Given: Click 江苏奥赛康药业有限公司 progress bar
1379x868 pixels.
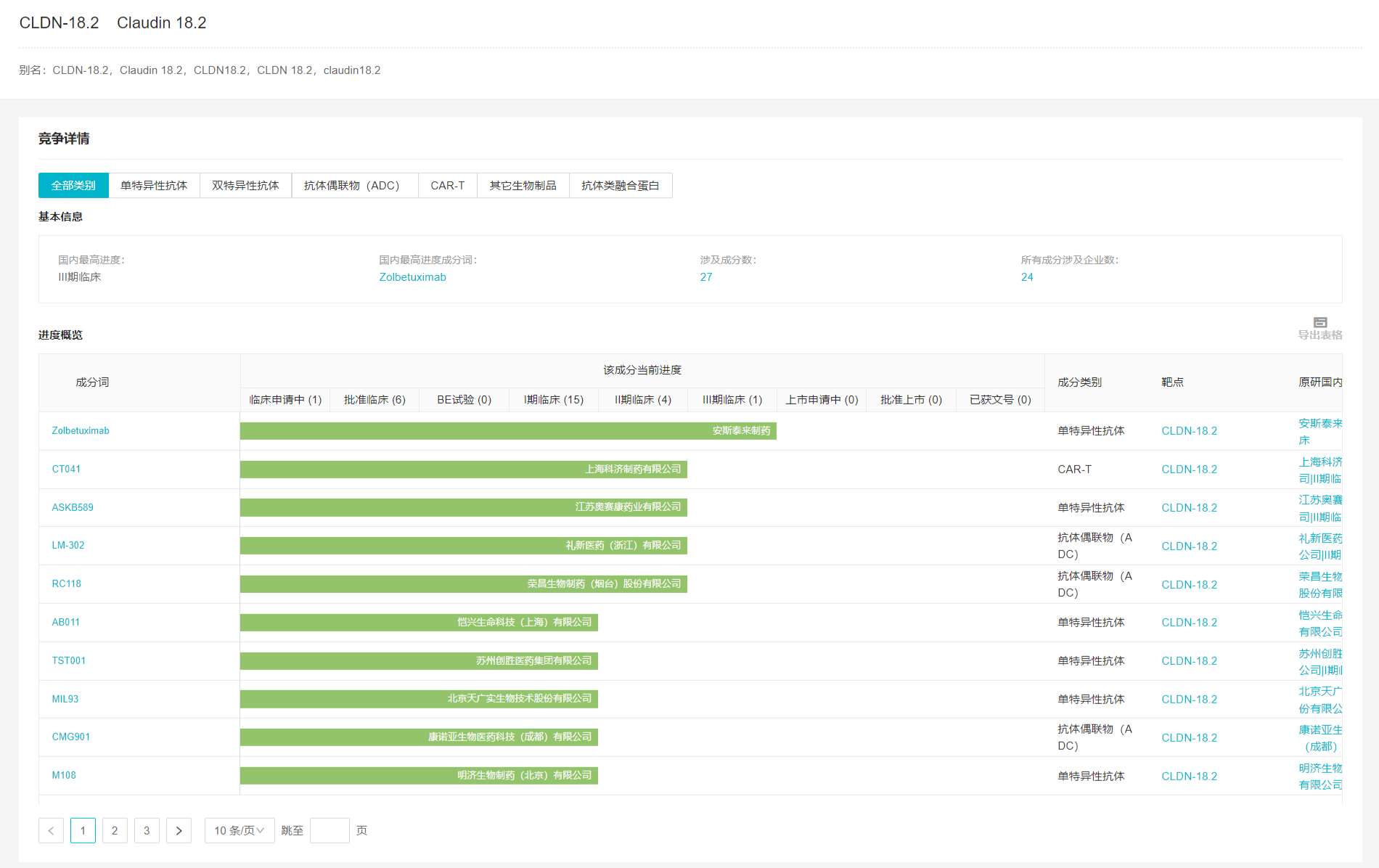Looking at the screenshot, I should click(x=464, y=507).
